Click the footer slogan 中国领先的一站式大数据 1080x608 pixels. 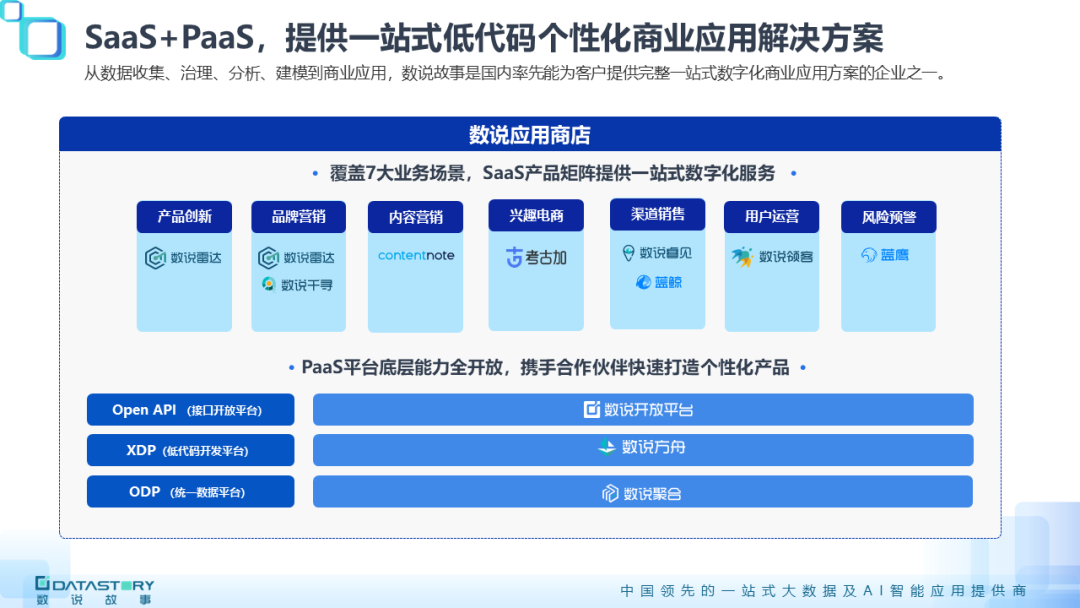tap(824, 591)
